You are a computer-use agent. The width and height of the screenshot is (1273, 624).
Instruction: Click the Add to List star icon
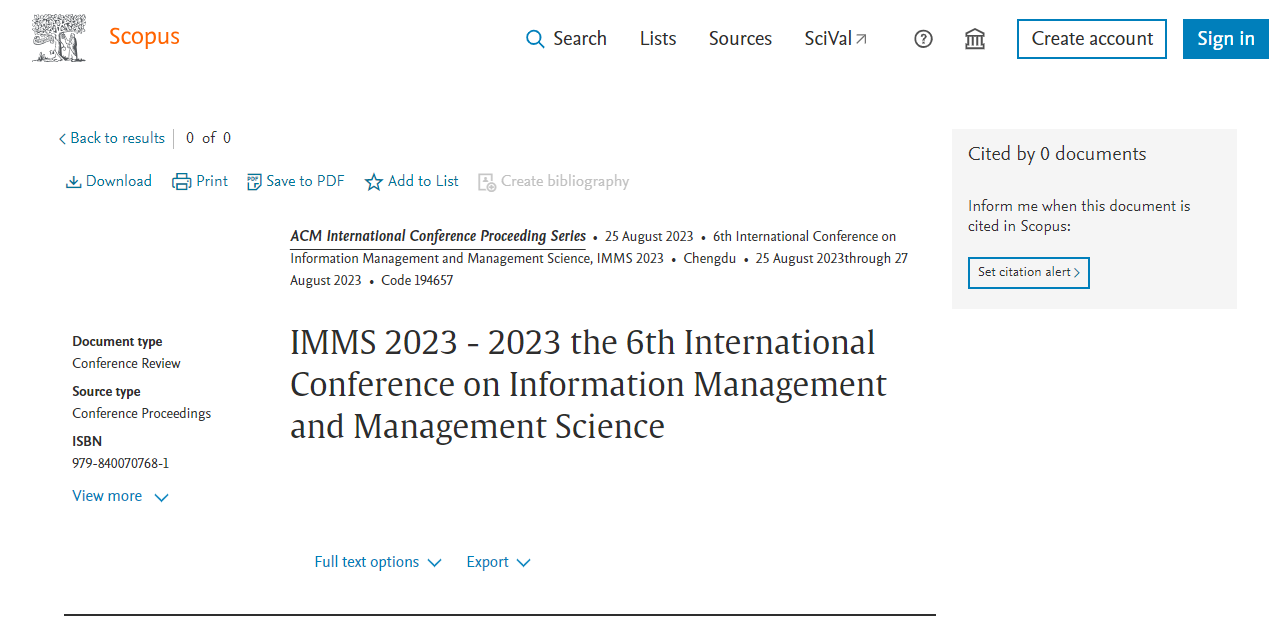(x=372, y=181)
